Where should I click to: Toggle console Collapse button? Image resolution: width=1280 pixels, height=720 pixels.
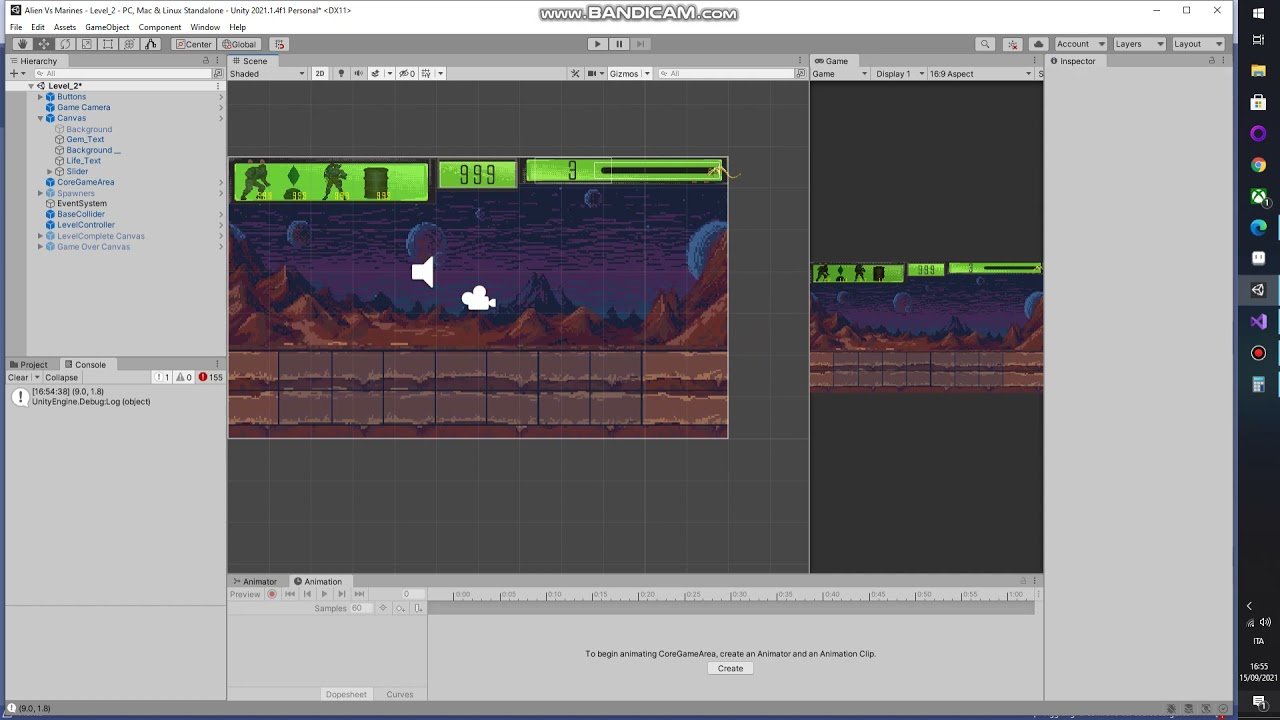coord(61,377)
